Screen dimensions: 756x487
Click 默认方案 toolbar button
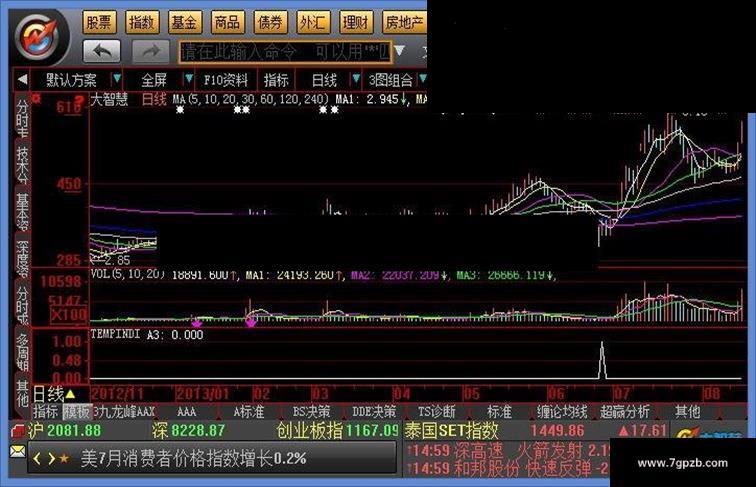71,80
